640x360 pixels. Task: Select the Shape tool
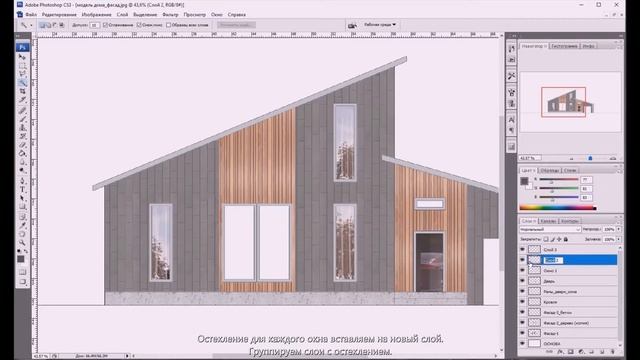click(x=22, y=207)
